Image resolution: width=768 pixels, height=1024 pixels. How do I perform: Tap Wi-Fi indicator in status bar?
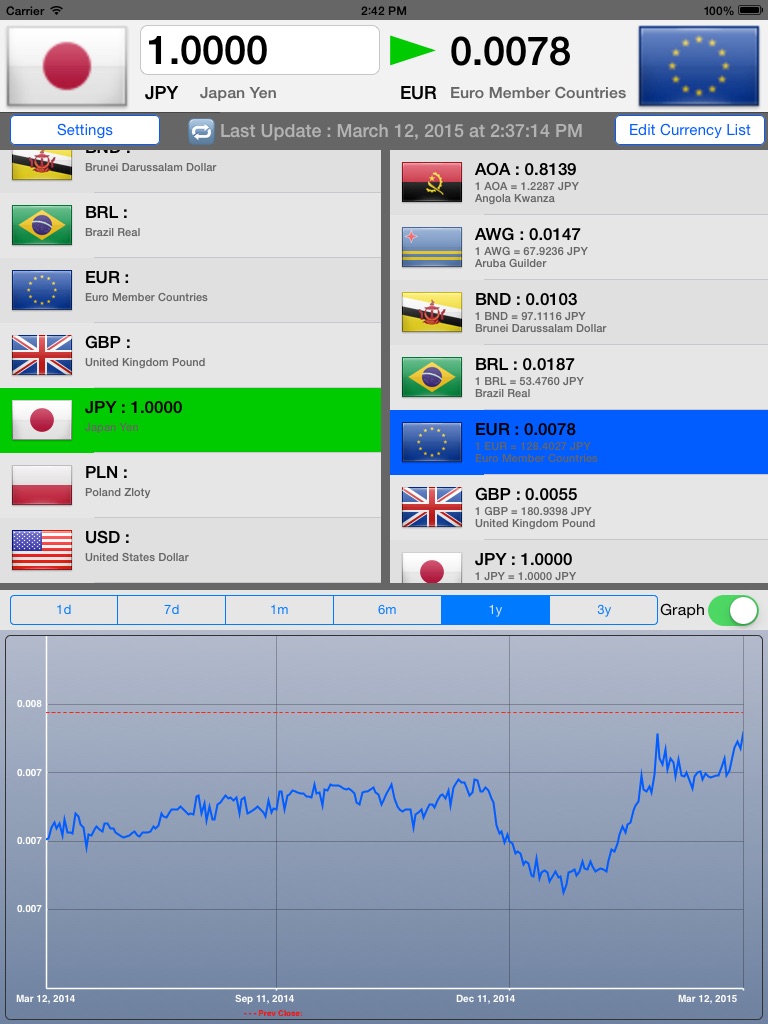tap(57, 10)
